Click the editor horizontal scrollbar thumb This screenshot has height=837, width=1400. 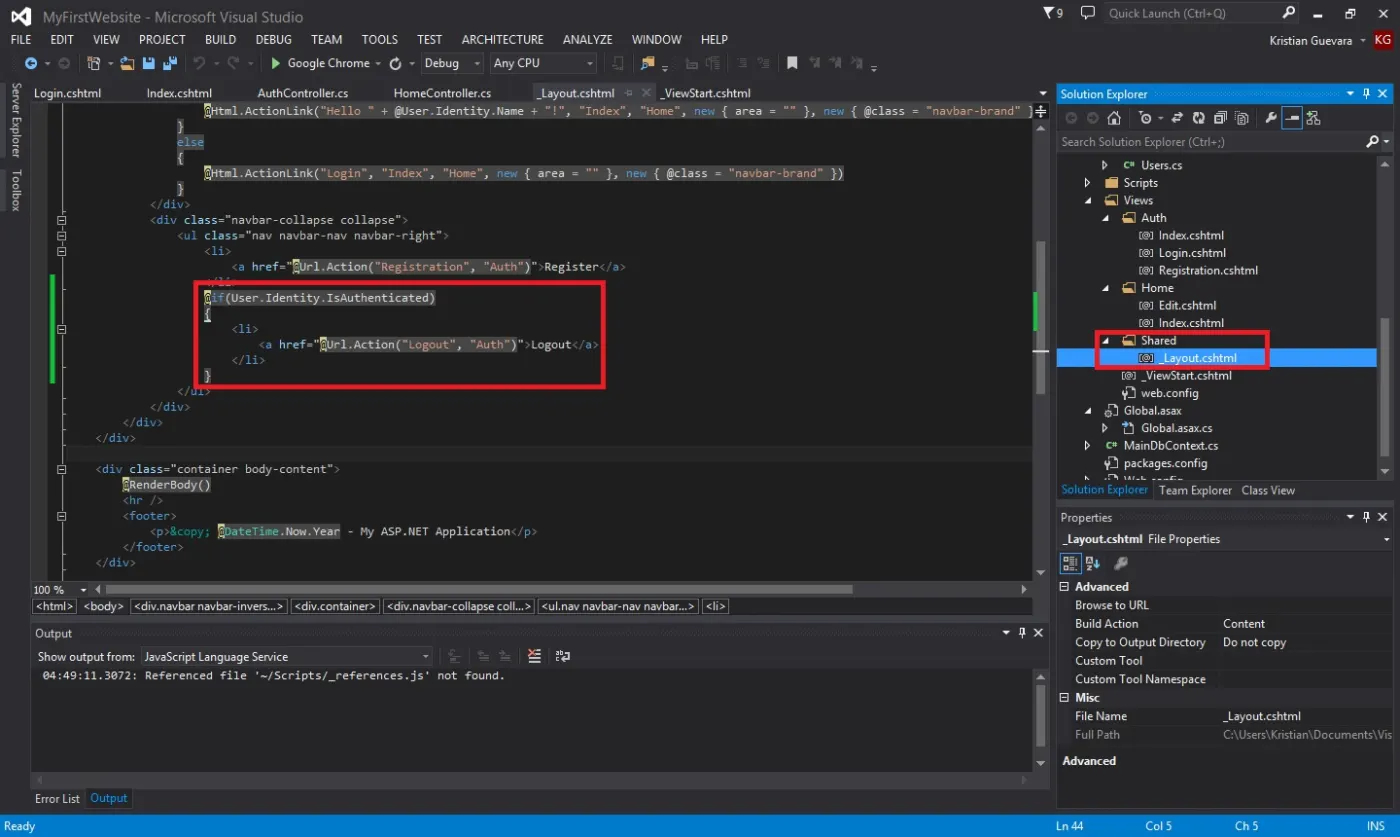[478, 590]
